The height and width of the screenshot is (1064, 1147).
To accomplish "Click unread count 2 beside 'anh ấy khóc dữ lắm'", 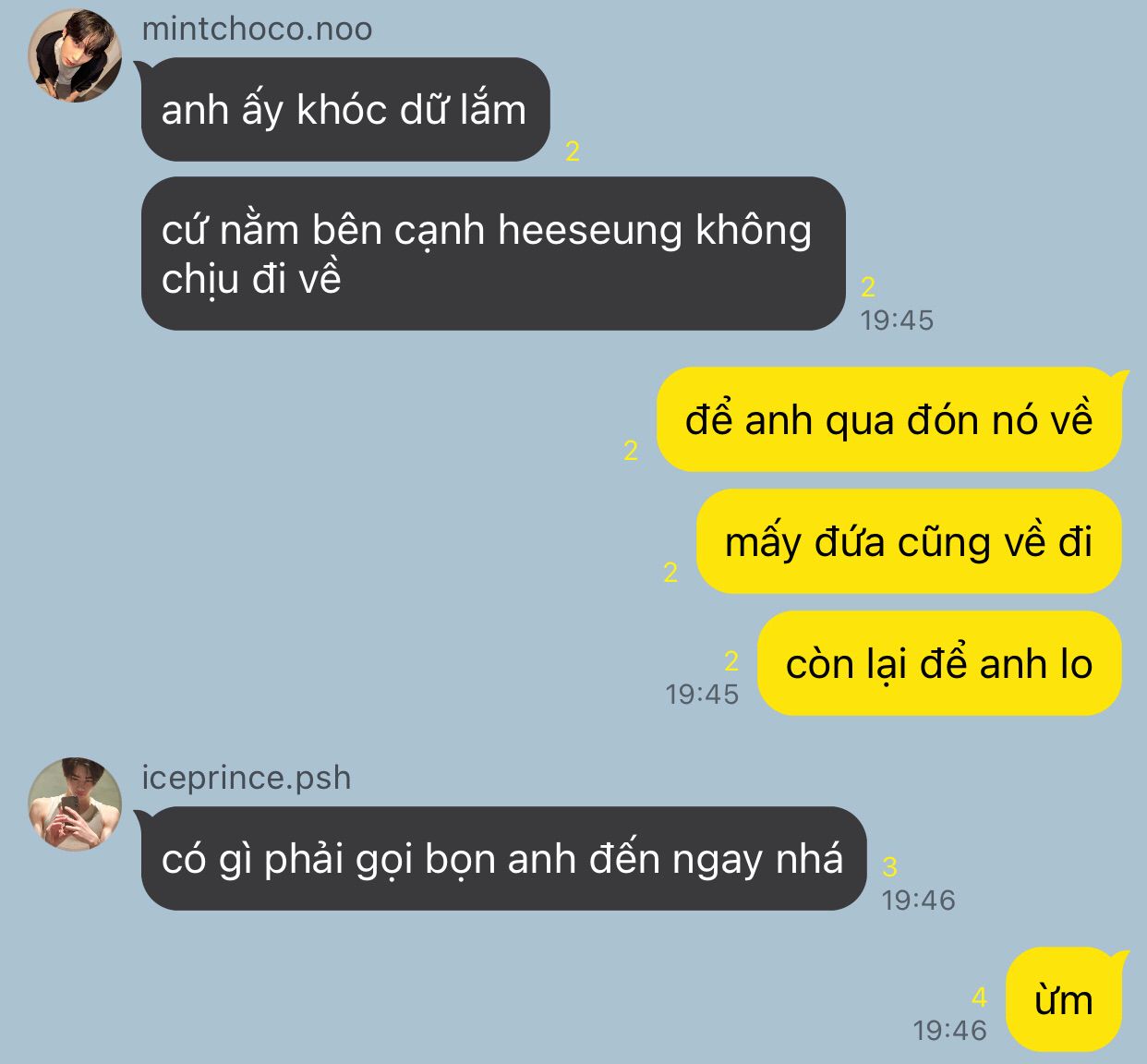I will [573, 151].
